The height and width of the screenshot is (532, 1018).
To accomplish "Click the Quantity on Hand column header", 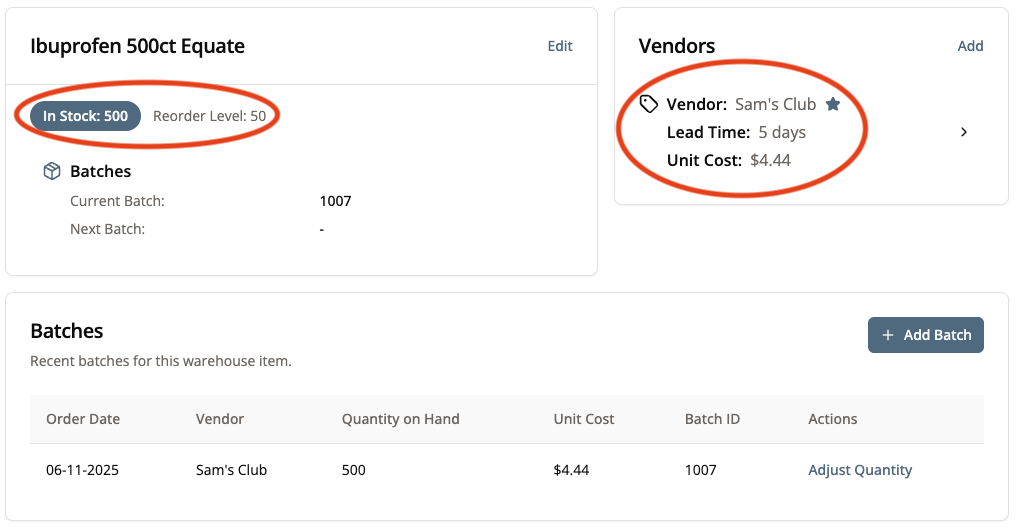I will 400,419.
